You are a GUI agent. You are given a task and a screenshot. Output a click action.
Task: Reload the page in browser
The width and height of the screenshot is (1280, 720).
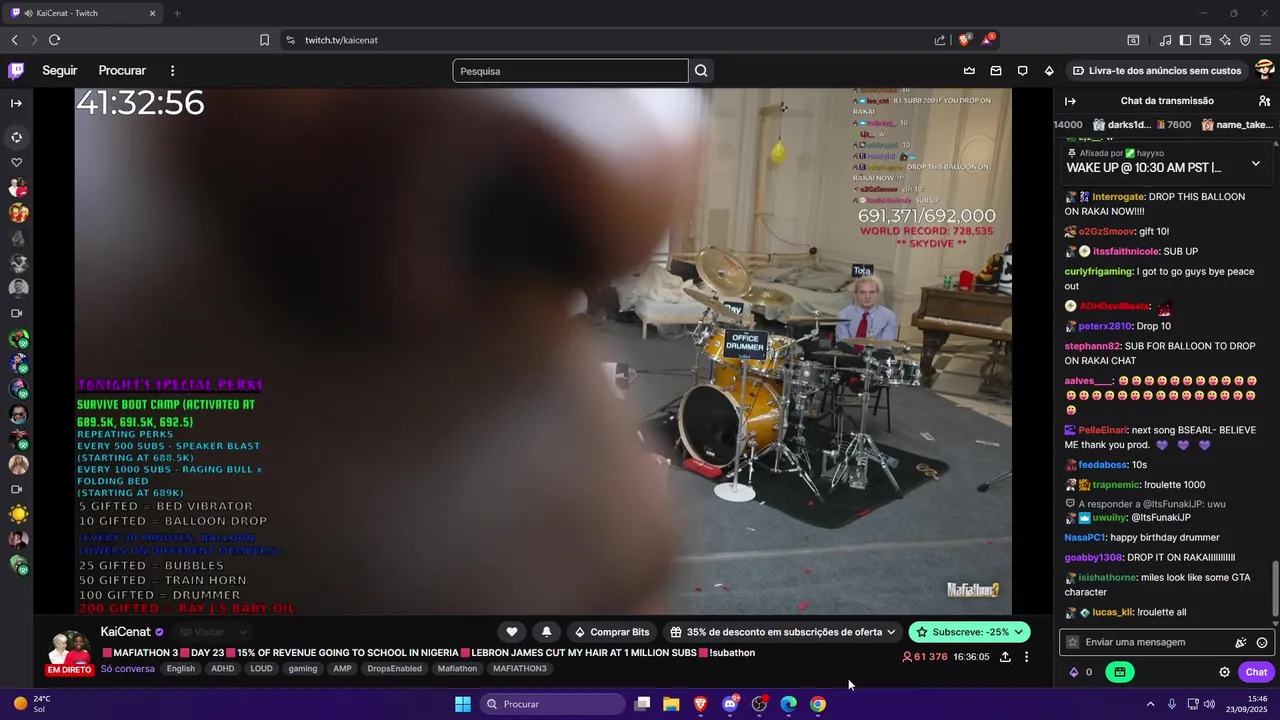coord(54,40)
